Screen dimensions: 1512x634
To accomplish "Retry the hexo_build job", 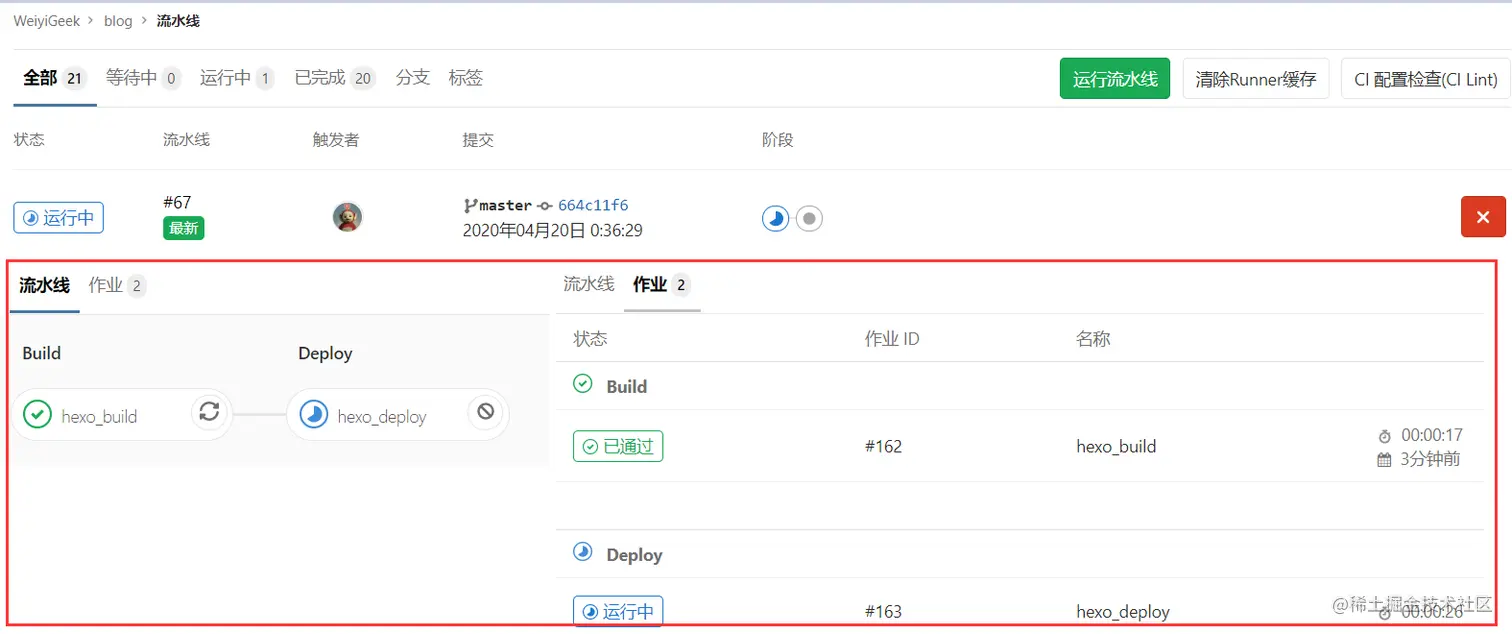I will [209, 412].
